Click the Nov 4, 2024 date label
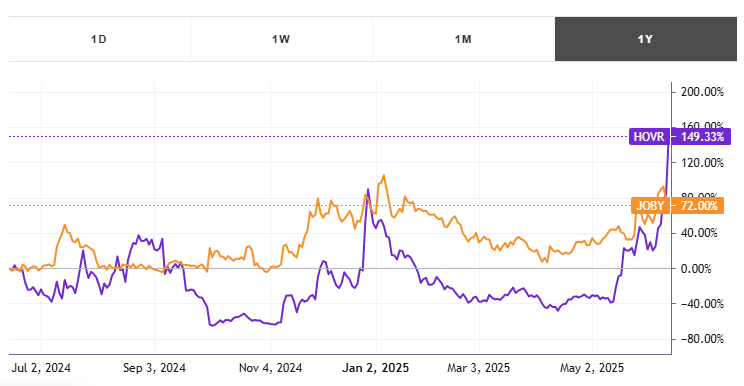Image resolution: width=744 pixels, height=386 pixels. 270,368
